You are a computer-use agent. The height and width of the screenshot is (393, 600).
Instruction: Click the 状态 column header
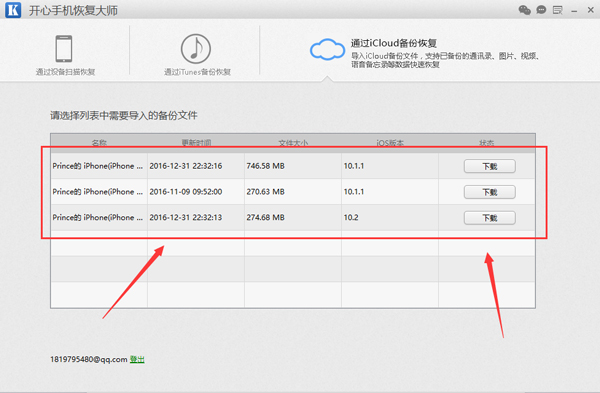point(487,143)
